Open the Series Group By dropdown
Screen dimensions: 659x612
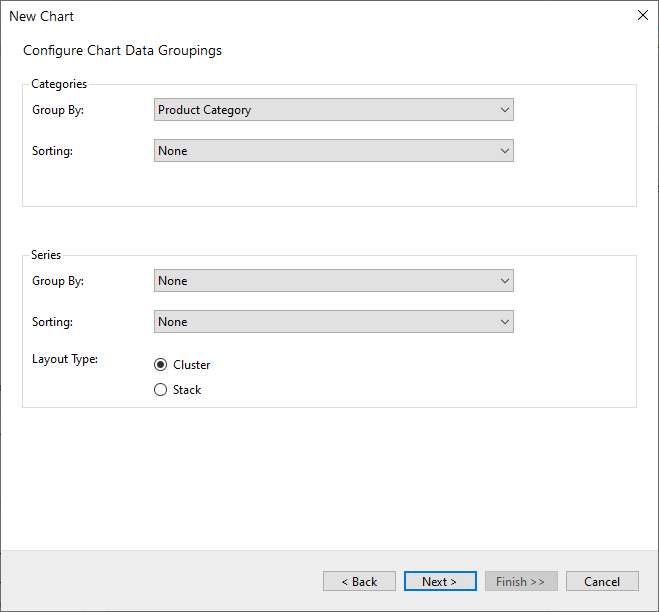point(334,280)
